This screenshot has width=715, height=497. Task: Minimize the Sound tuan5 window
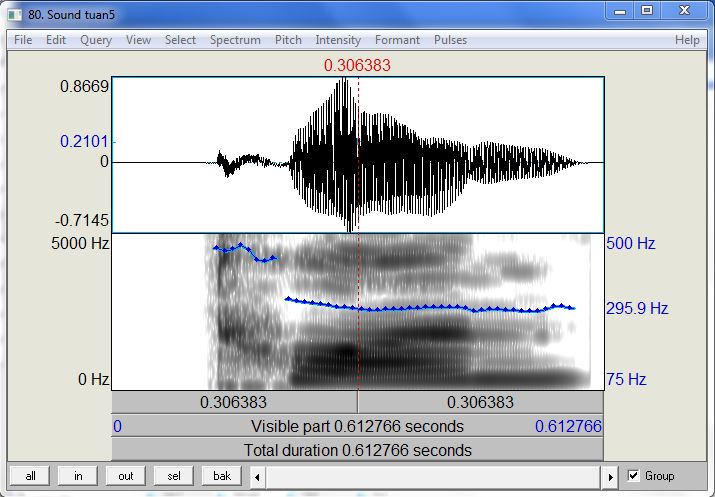pos(620,11)
